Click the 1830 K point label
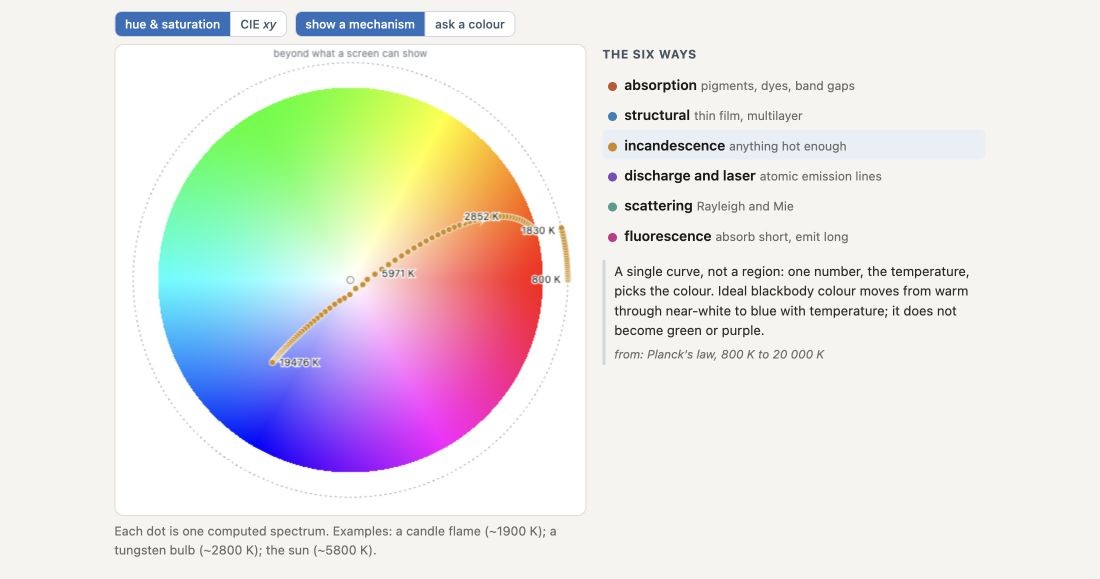Image resolution: width=1100 pixels, height=579 pixels. (538, 230)
